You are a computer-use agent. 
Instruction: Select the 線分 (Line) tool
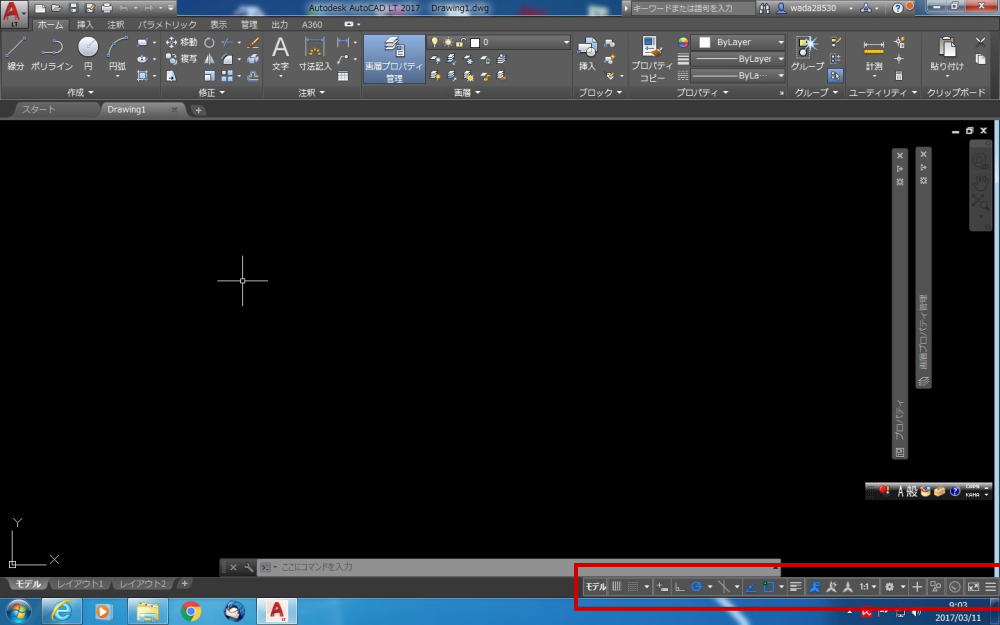(x=15, y=53)
